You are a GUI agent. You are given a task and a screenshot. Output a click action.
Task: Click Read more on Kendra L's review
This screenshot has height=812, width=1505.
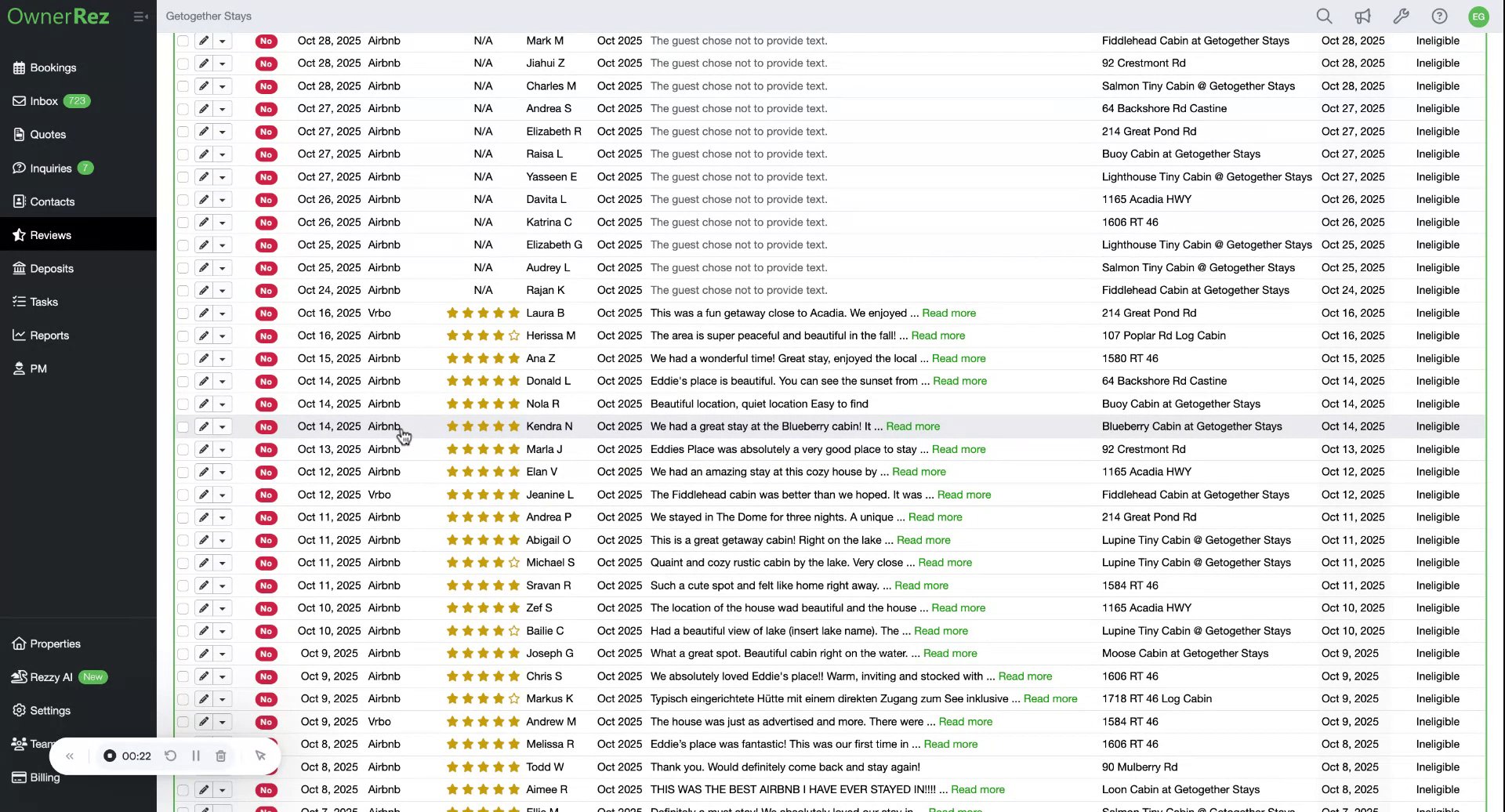tap(912, 426)
